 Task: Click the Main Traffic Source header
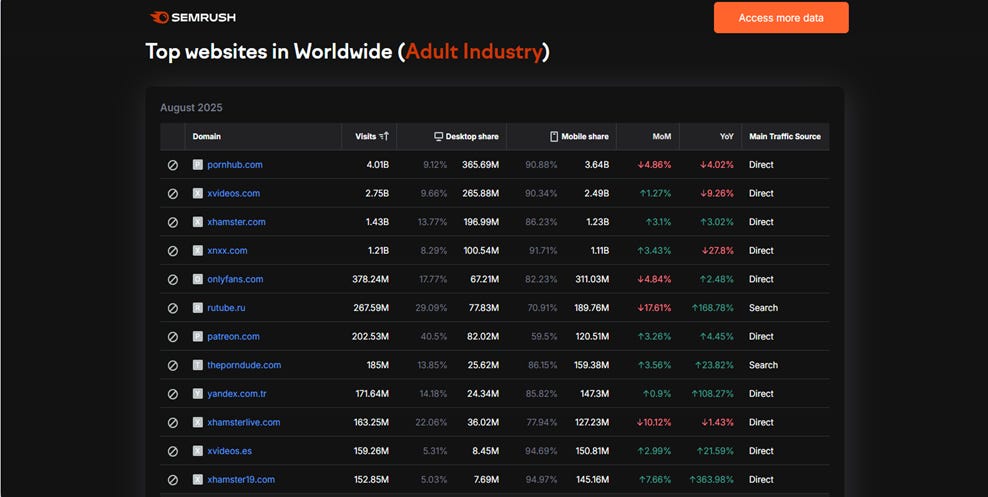tap(784, 136)
